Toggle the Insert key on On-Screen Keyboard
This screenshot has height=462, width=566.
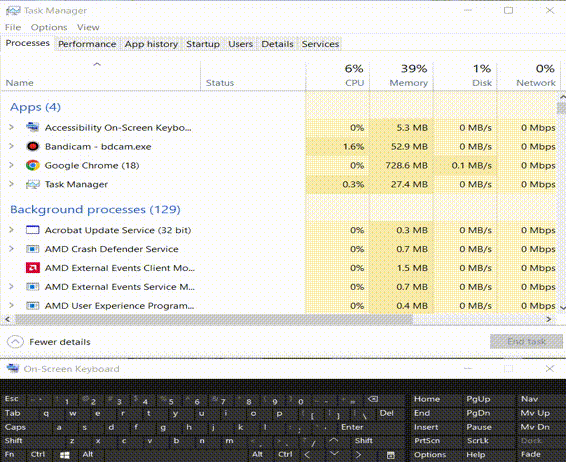[x=426, y=427]
